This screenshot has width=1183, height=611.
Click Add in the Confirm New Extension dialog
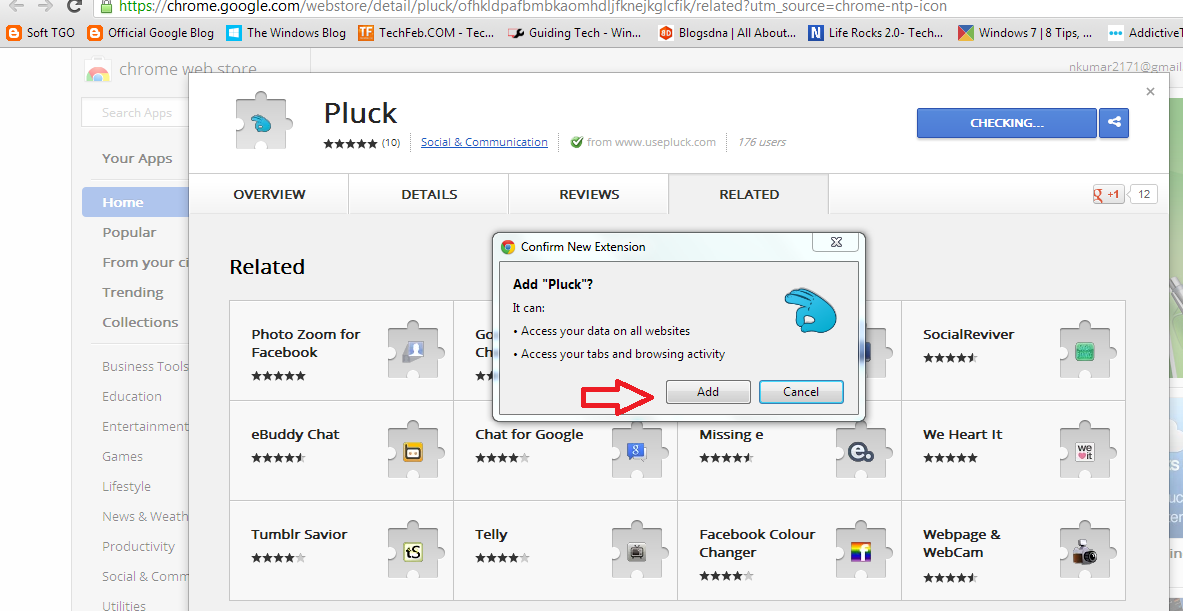pos(708,391)
